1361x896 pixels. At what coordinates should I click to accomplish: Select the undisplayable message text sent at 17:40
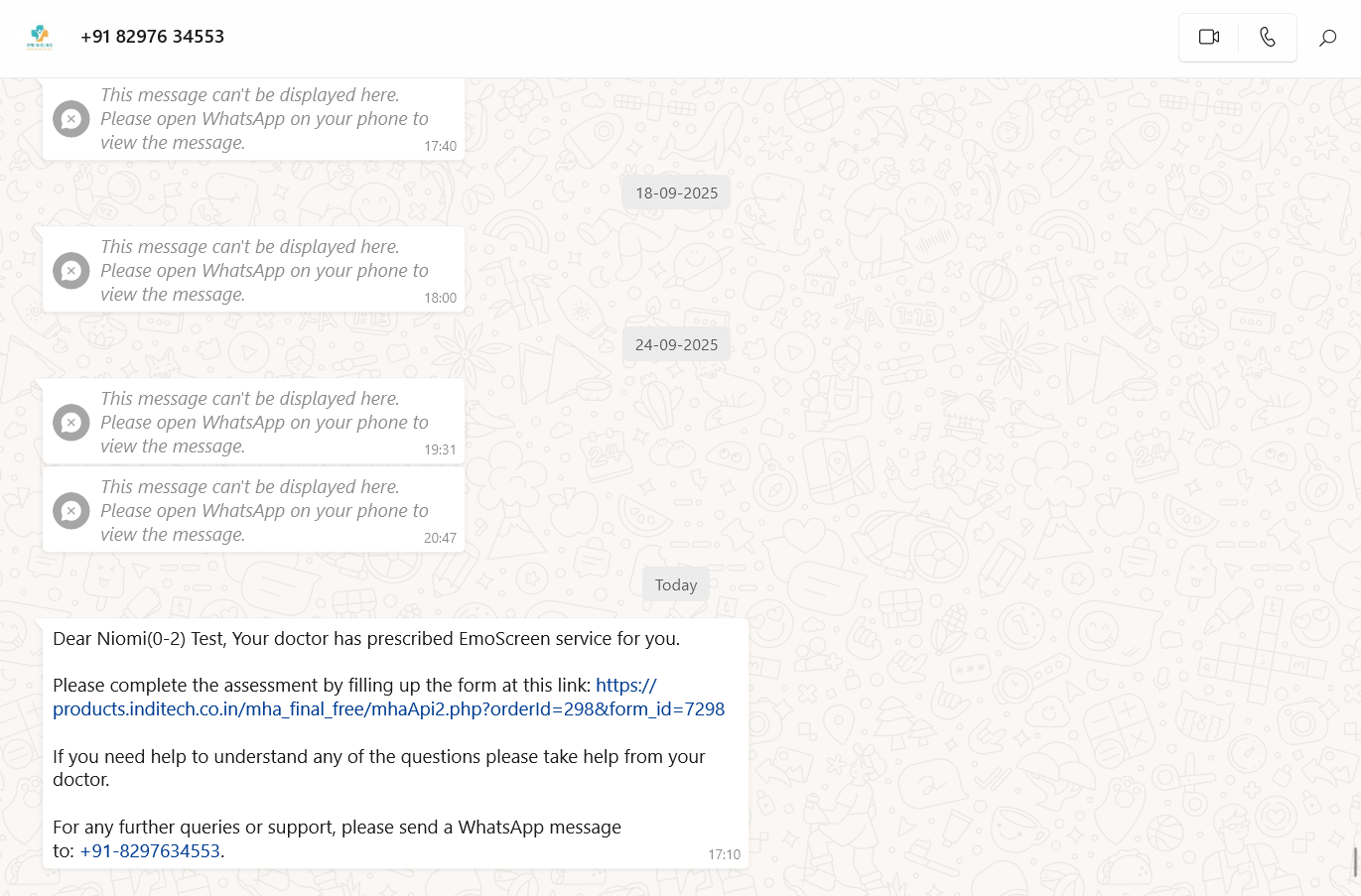[x=263, y=119]
